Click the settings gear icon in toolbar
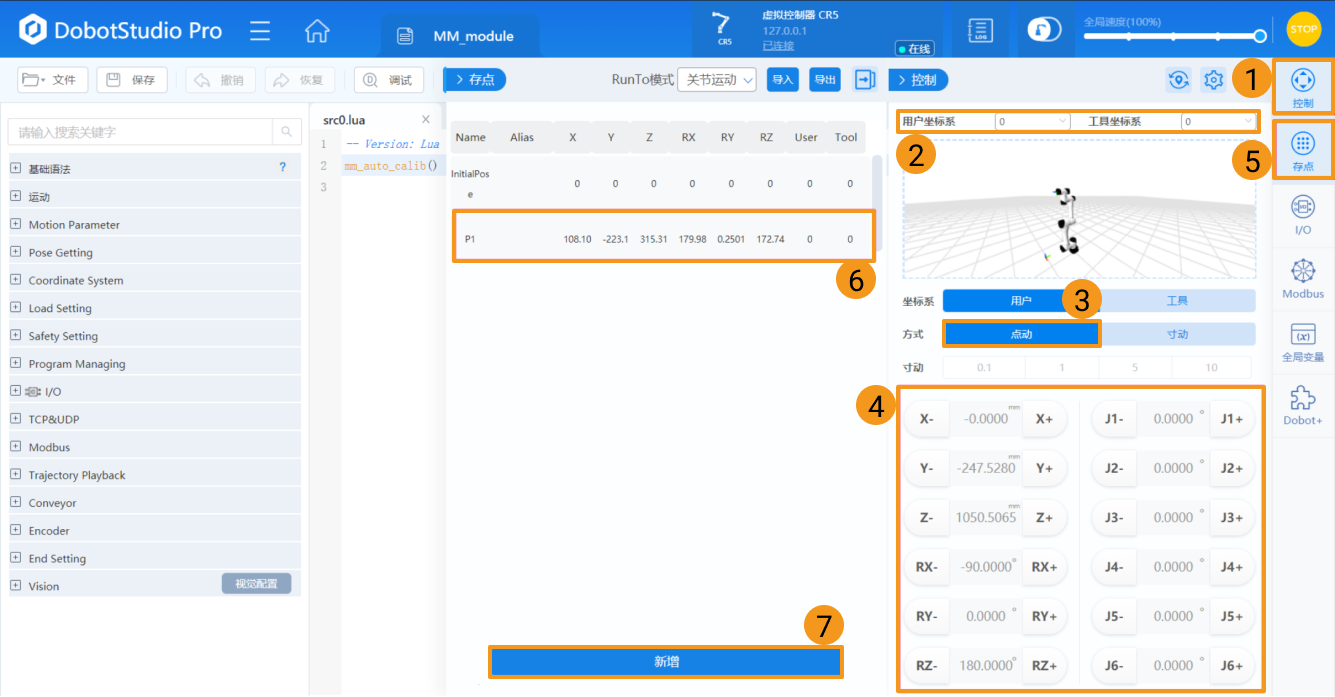 (1213, 80)
